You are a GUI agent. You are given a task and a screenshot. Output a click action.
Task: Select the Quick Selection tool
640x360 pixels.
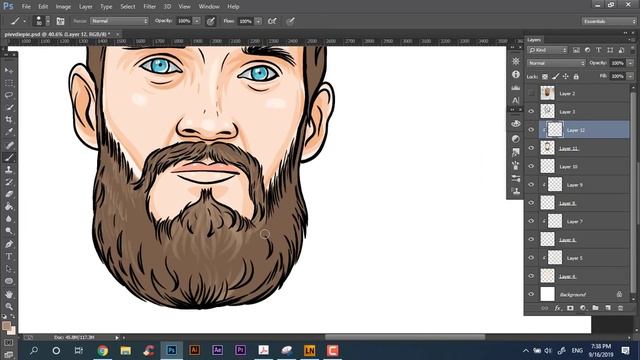pyautogui.click(x=9, y=107)
